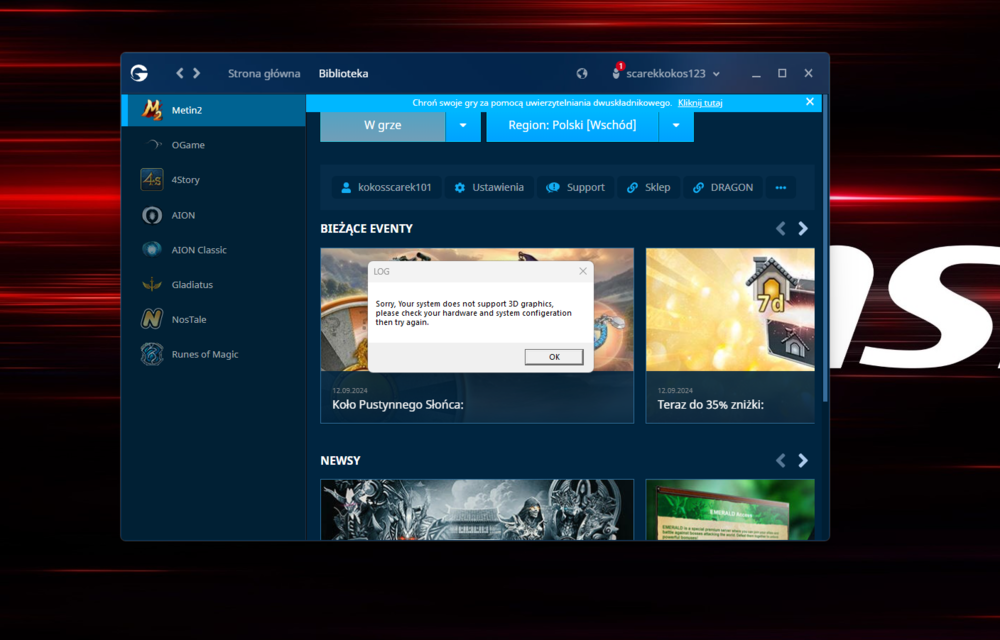Viewport: 1000px width, 640px height.
Task: Show previous Bieżące Eventy items
Action: click(x=781, y=228)
